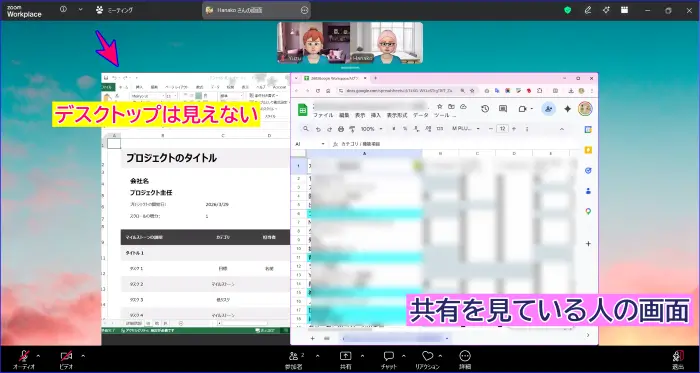
Task: Open the AI Companion sparkle icon in header
Action: [x=606, y=10]
